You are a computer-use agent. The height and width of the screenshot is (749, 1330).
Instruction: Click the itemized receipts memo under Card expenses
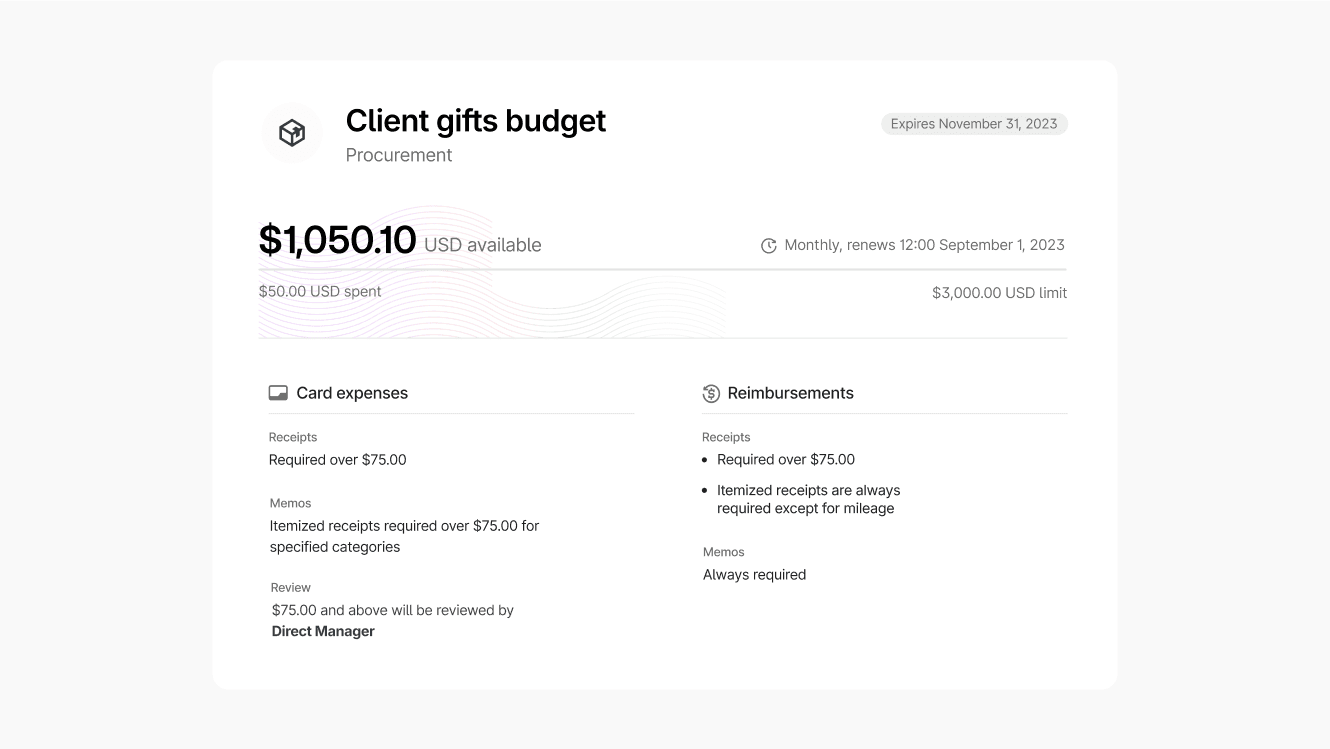pyautogui.click(x=404, y=536)
